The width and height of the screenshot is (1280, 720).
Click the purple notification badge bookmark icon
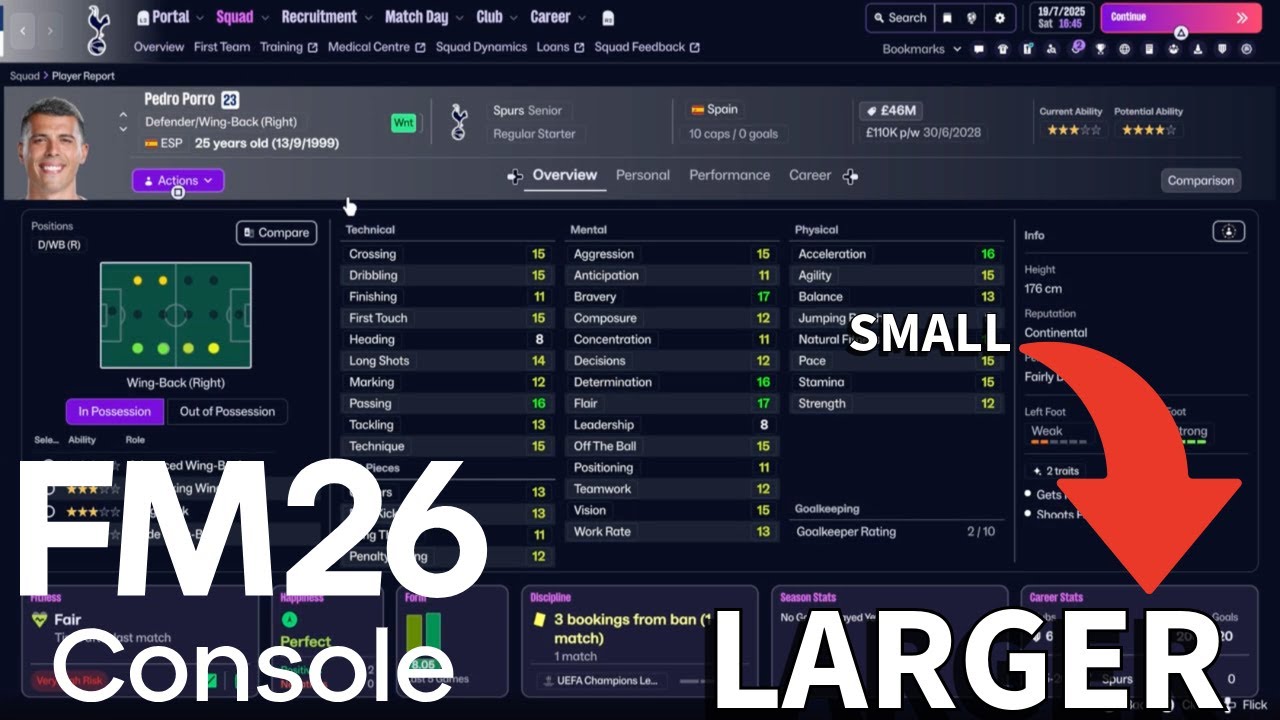pyautogui.click(x=1077, y=47)
